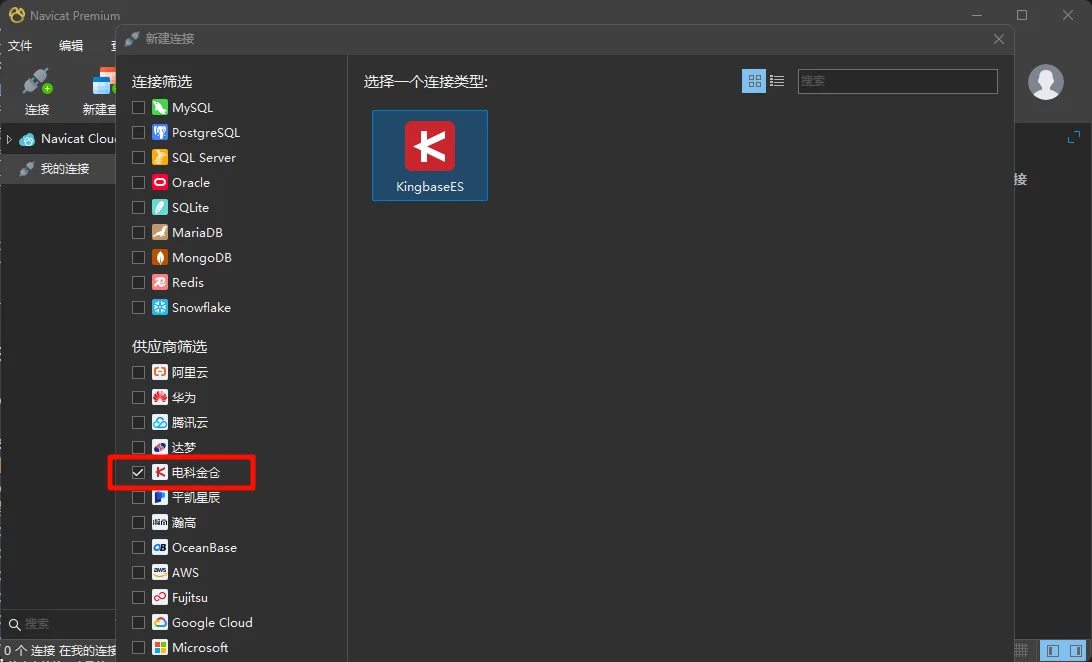The height and width of the screenshot is (662, 1092).
Task: Open the user avatar profile icon
Action: point(1046,82)
